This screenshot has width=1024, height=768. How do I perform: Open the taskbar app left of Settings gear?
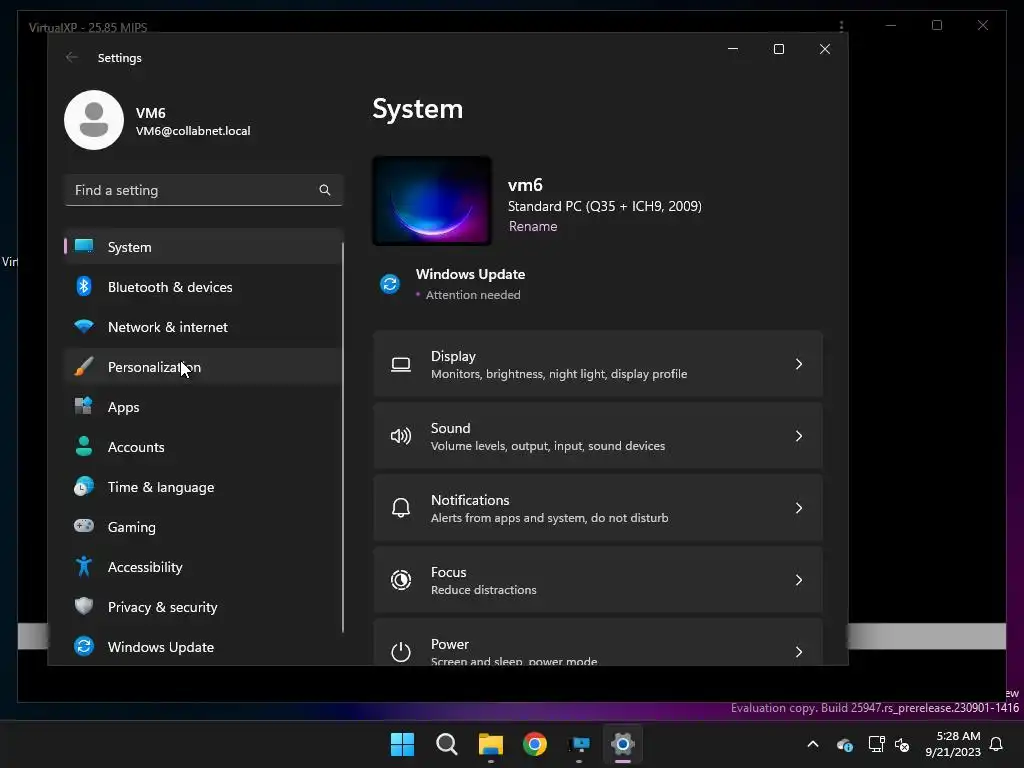click(579, 744)
